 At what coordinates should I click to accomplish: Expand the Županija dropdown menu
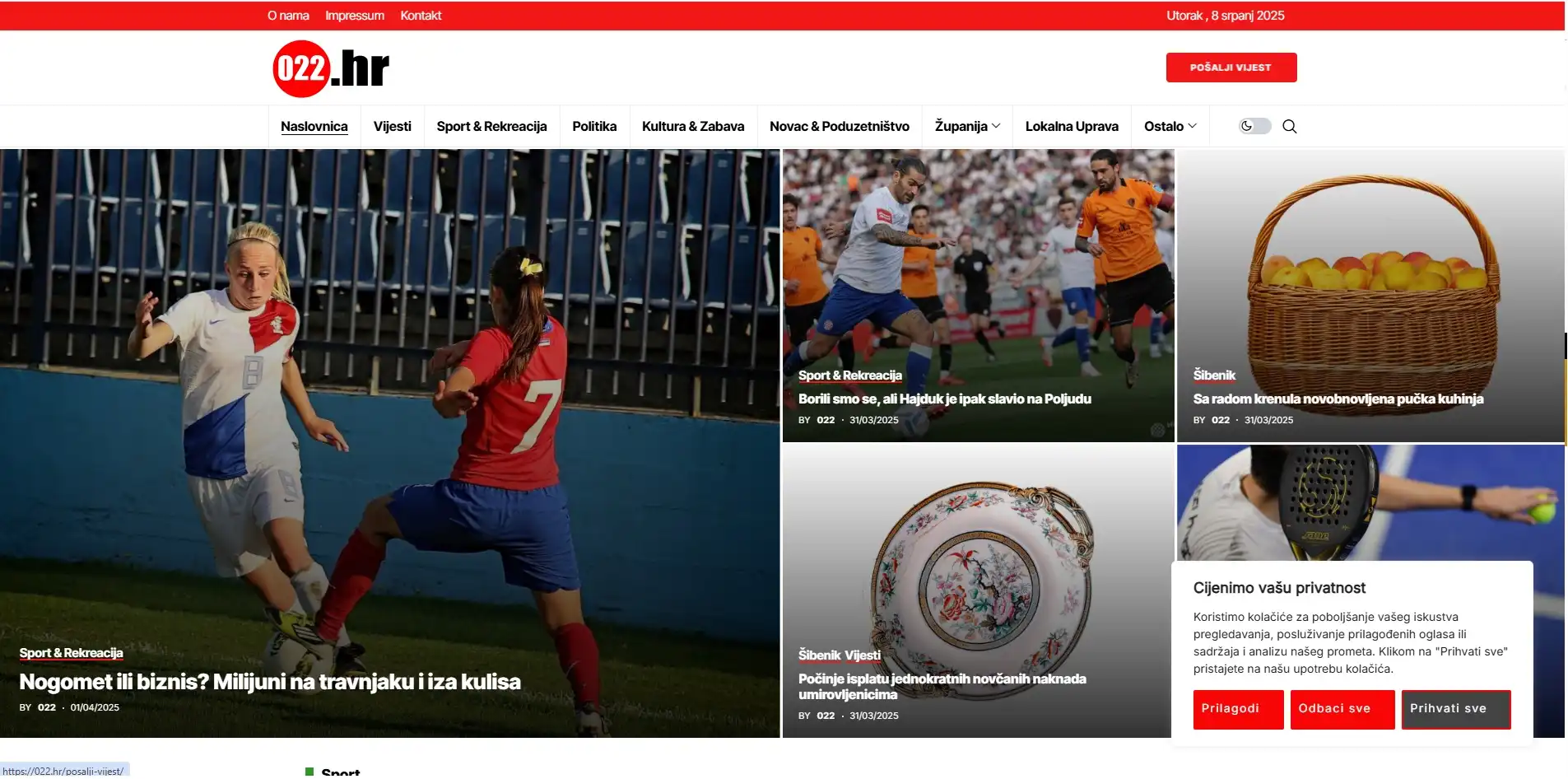967,126
